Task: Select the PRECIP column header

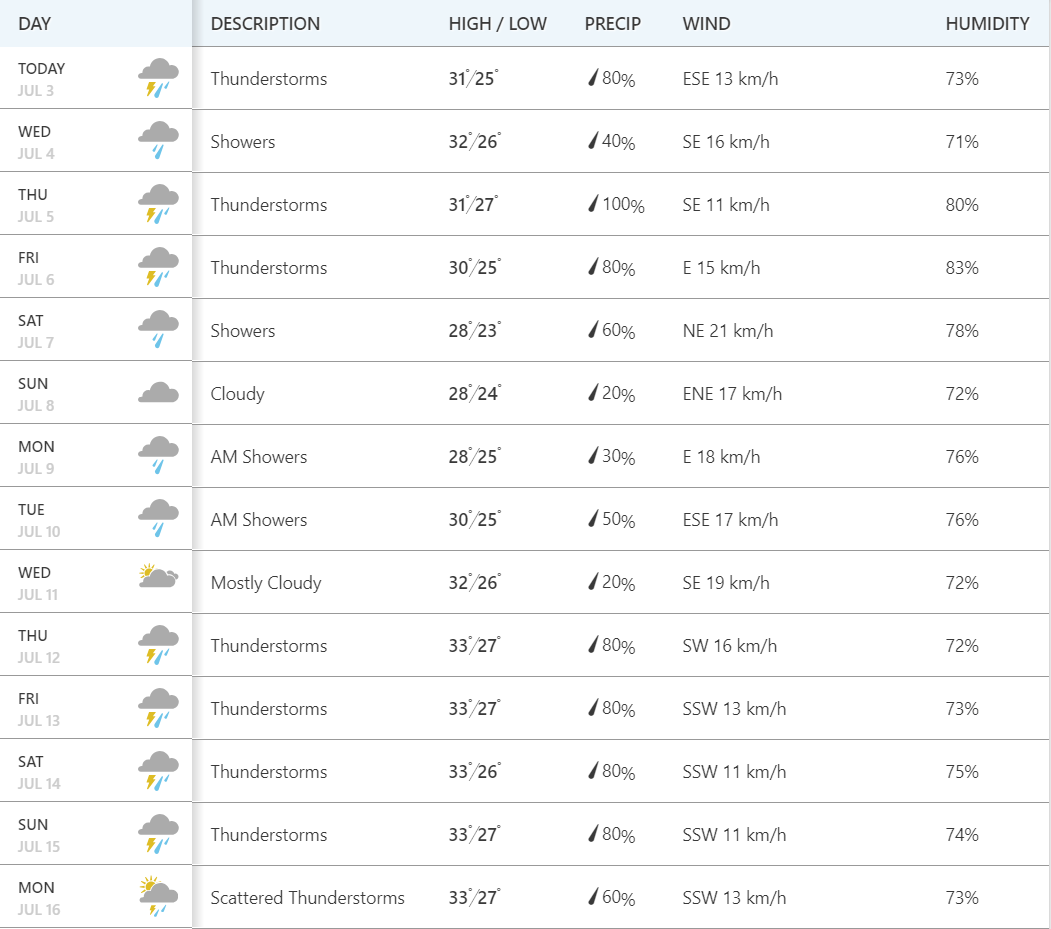Action: 613,24
